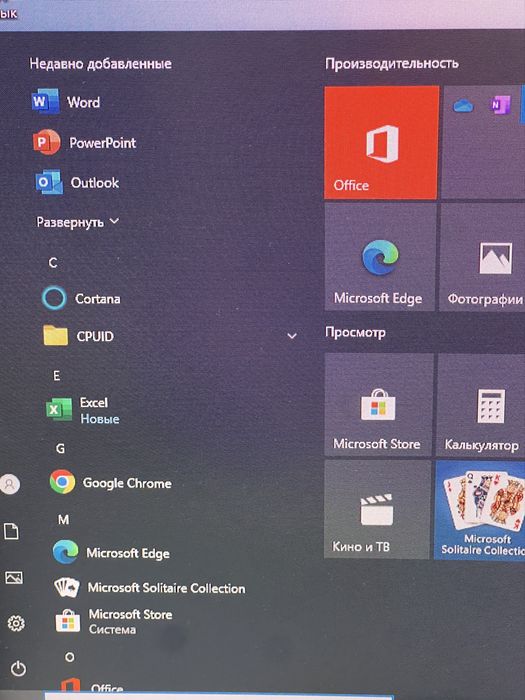Launch Microsoft Solitaire Collection list entry
The image size is (525, 700).
tap(150, 588)
